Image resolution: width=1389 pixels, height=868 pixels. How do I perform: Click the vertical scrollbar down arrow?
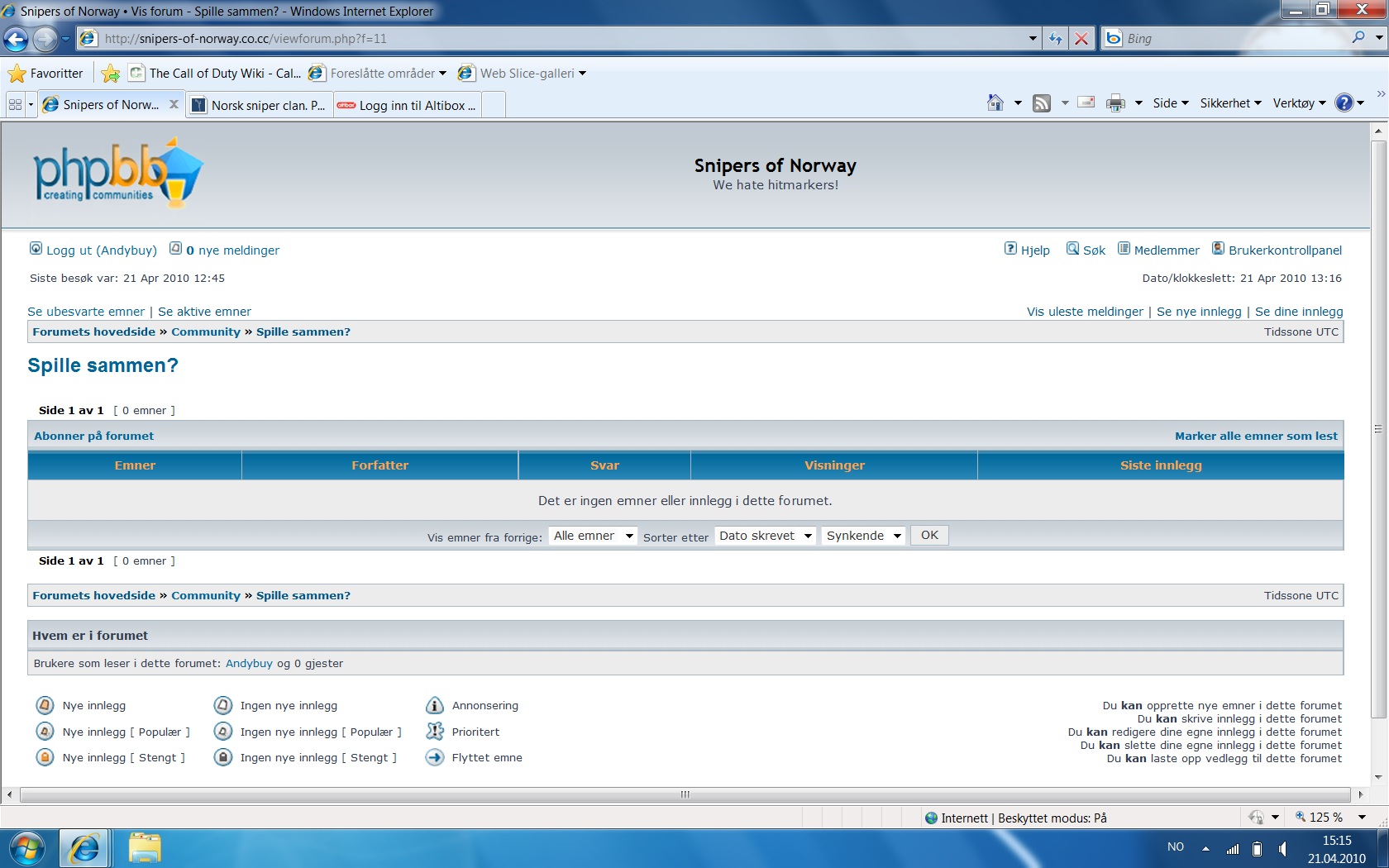(x=1378, y=776)
